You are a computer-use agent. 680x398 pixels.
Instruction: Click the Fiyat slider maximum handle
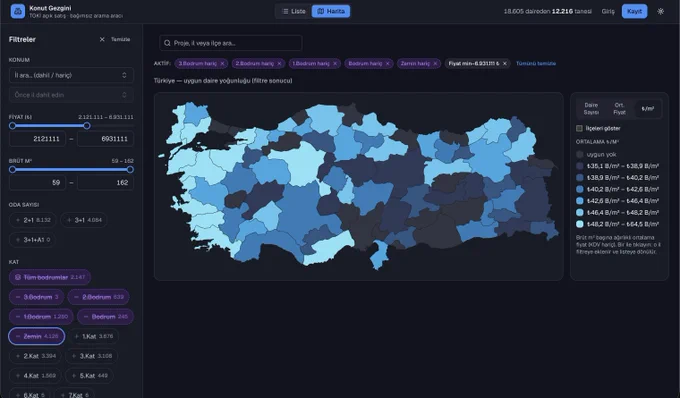[87, 126]
